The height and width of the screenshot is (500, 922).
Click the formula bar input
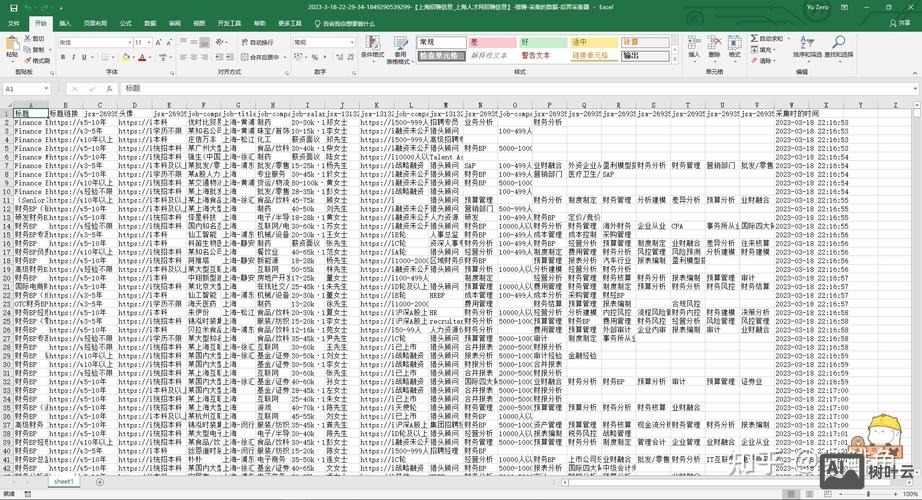coord(517,89)
